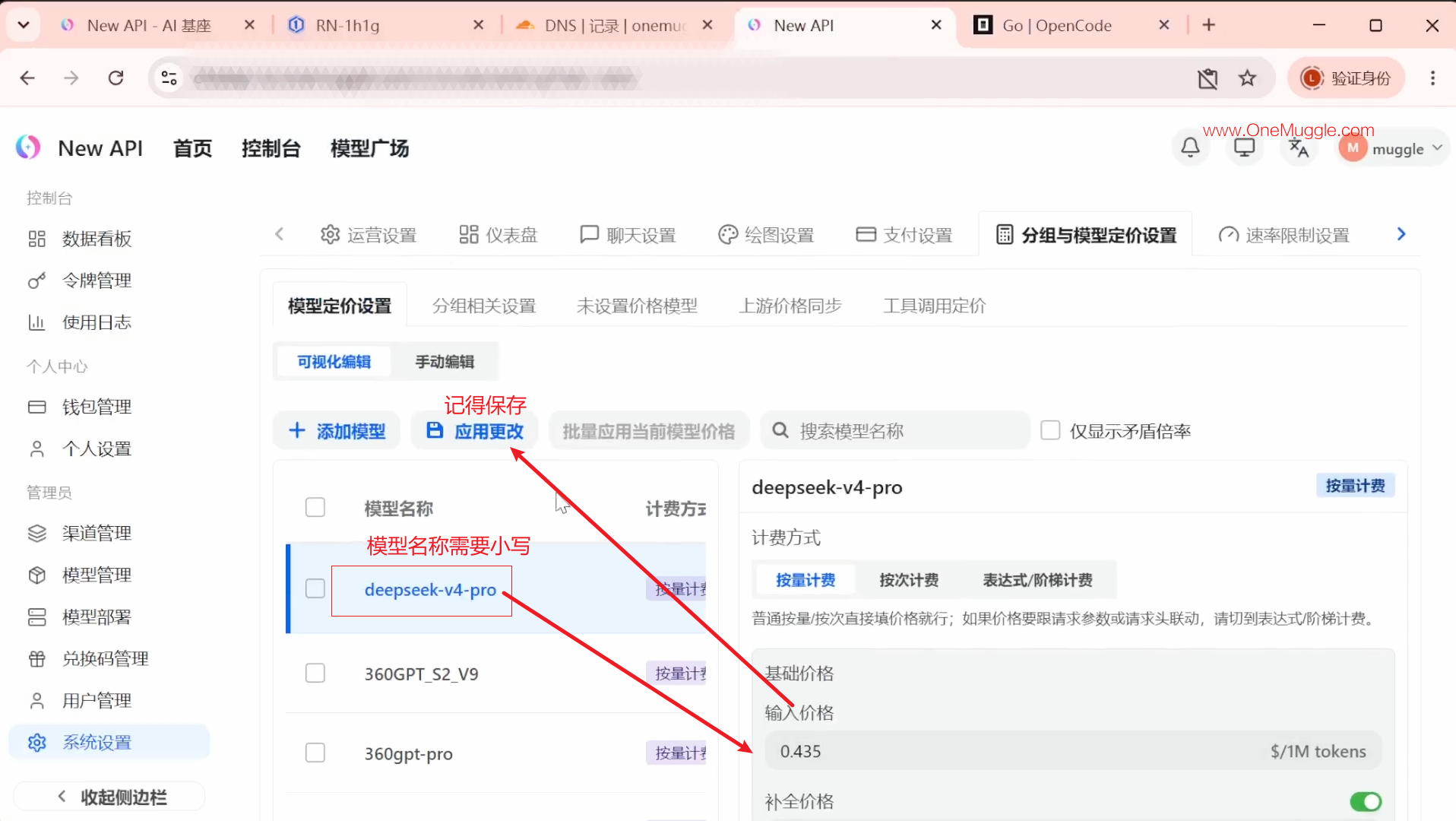Image resolution: width=1456 pixels, height=821 pixels.
Task: Switch to 运营设置 tab
Action: pyautogui.click(x=369, y=235)
